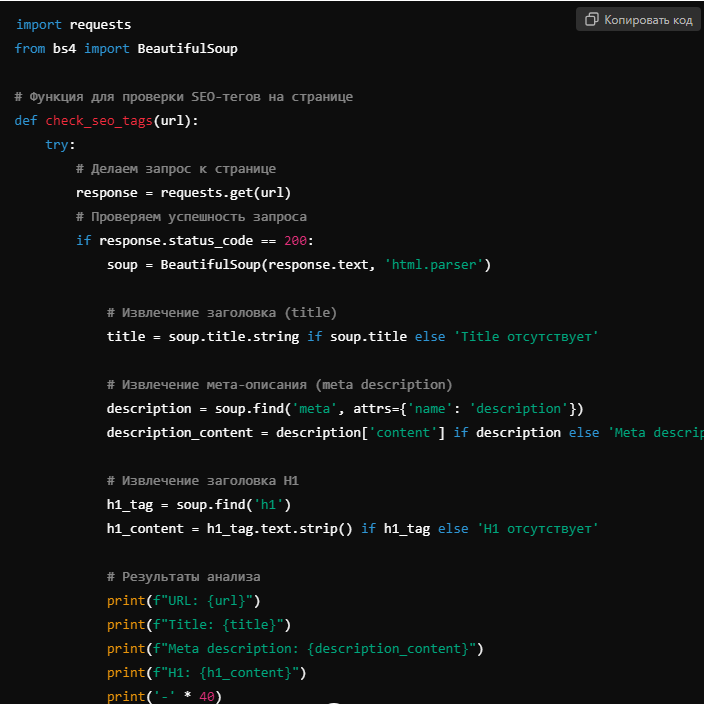Click the print statement with URL: {url}
The width and height of the screenshot is (704, 704).
(183, 600)
